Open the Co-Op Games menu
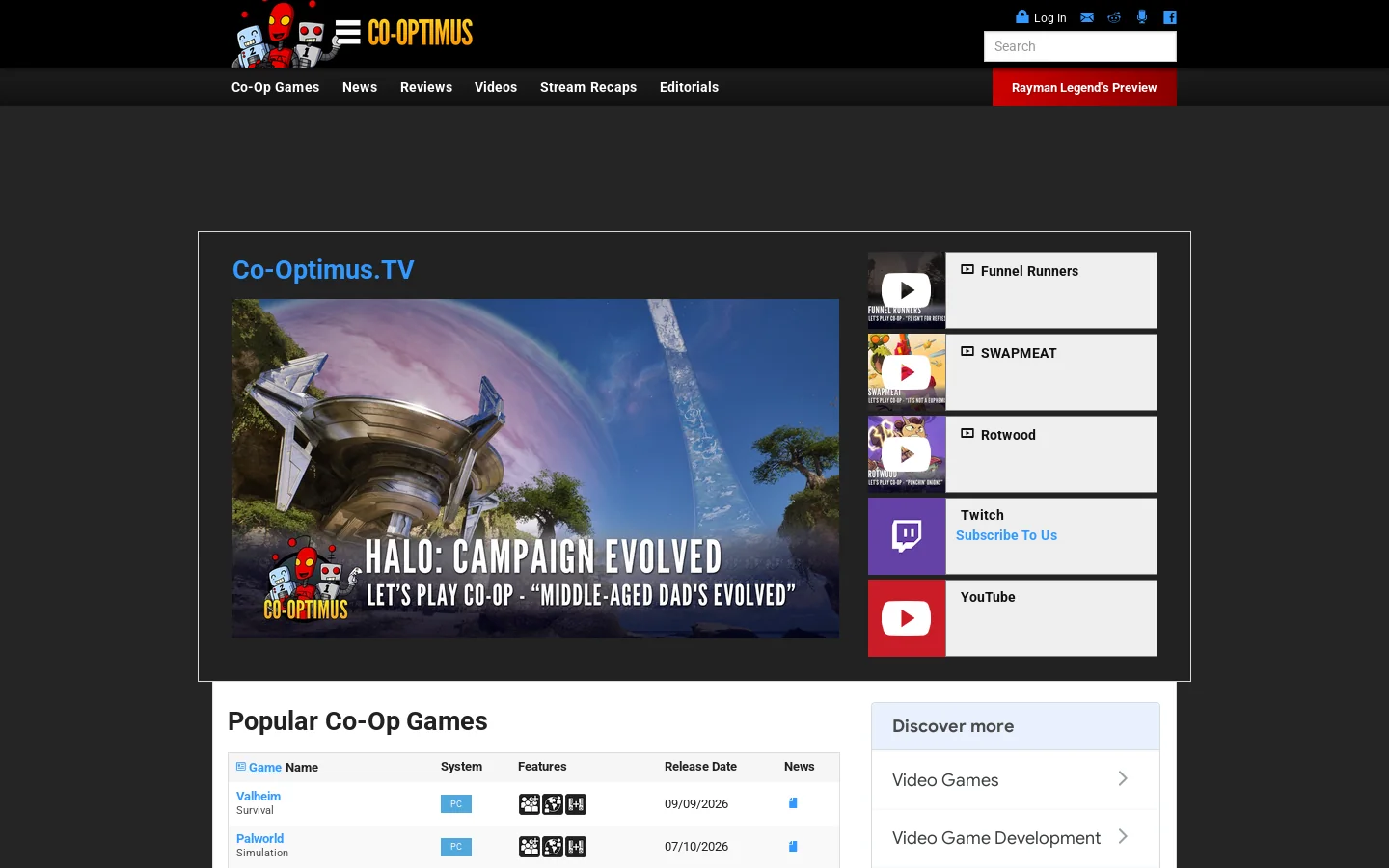 point(275,87)
